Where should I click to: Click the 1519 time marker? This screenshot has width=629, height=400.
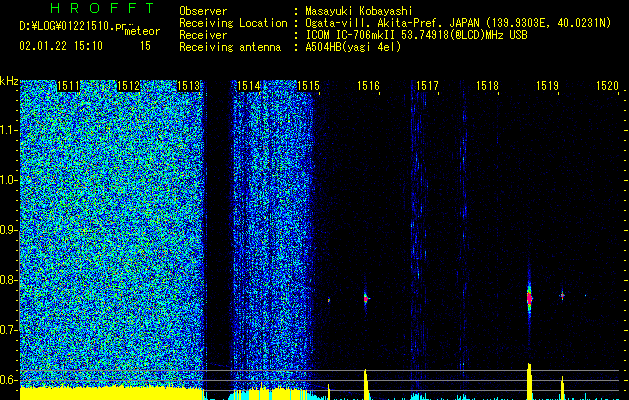[548, 85]
